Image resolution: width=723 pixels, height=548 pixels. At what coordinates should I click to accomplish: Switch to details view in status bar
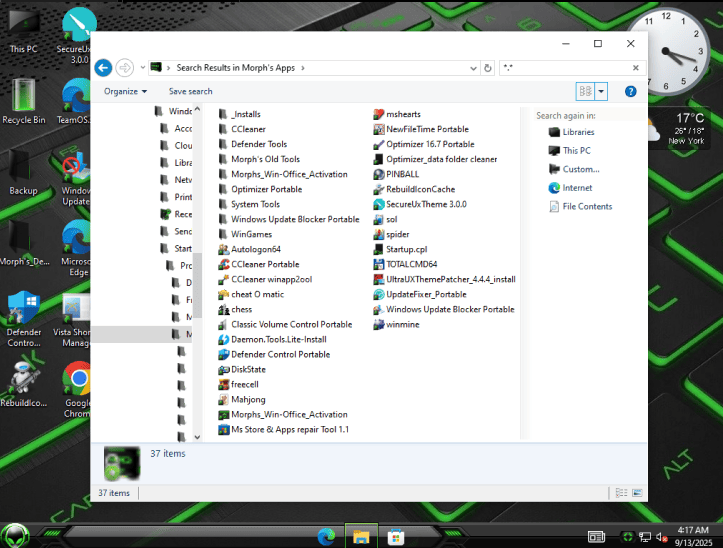point(621,492)
